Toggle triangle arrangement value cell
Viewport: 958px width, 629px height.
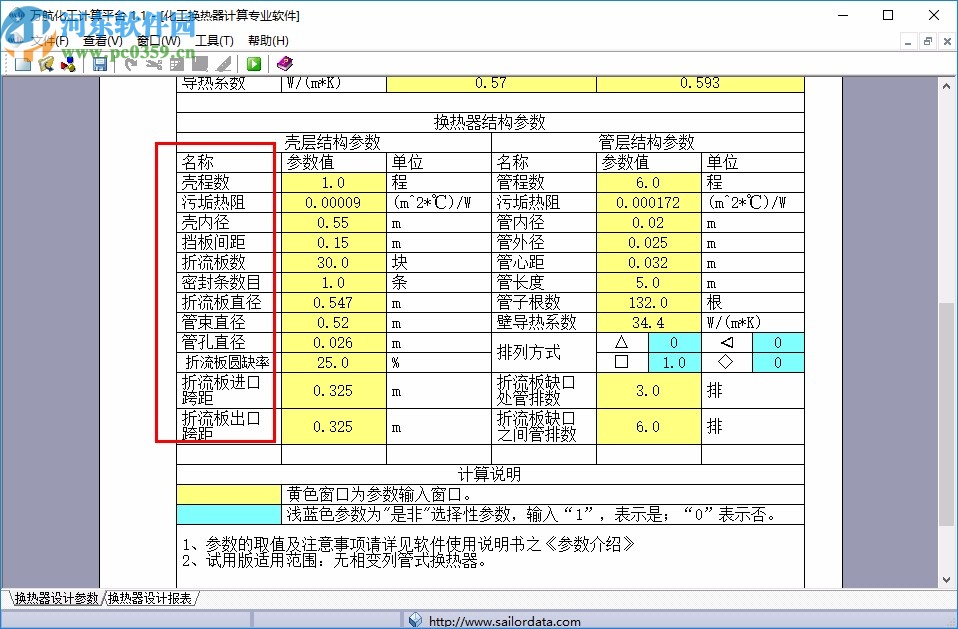tap(675, 343)
